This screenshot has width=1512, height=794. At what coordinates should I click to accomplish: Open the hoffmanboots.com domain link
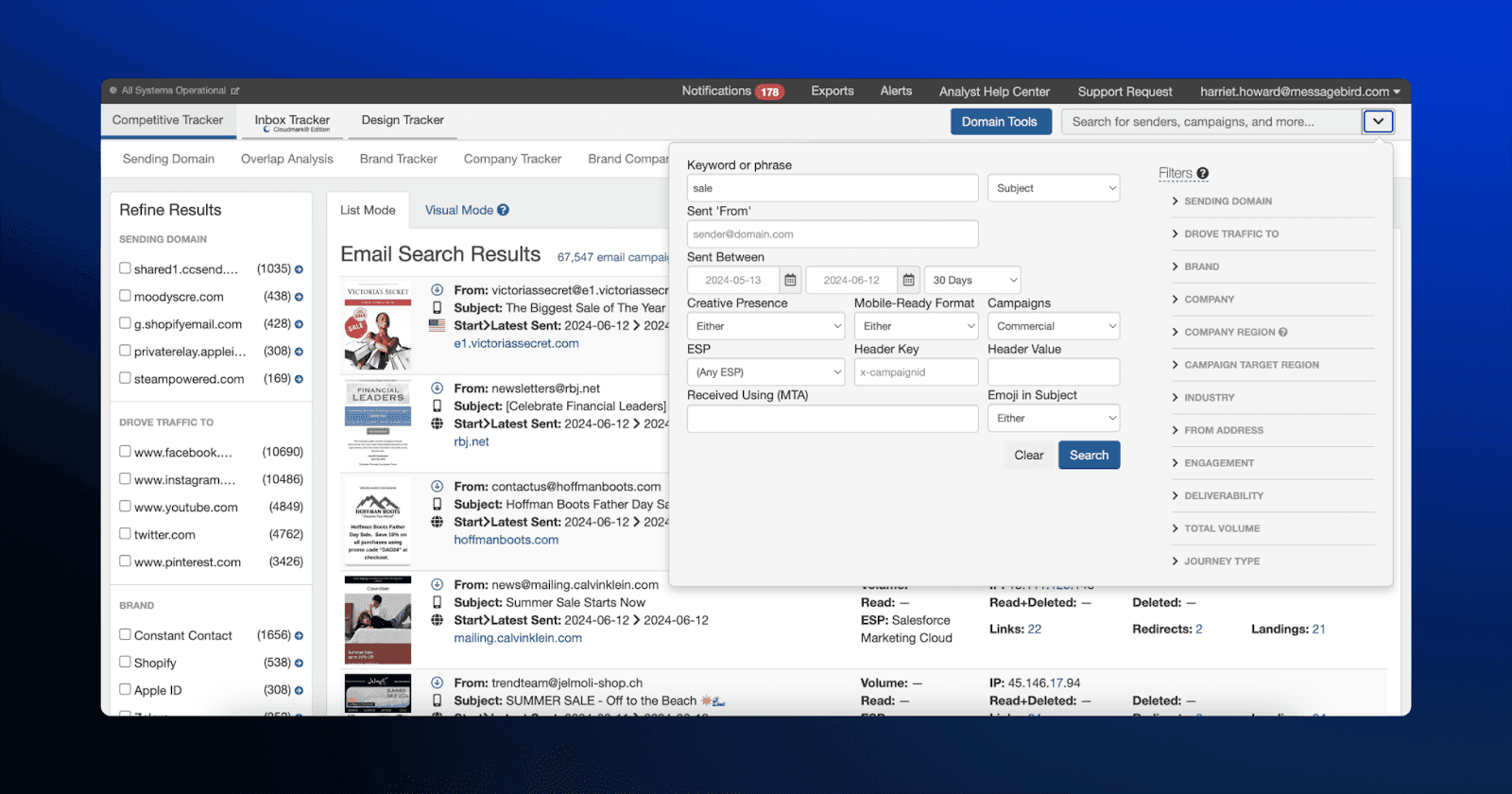point(506,540)
